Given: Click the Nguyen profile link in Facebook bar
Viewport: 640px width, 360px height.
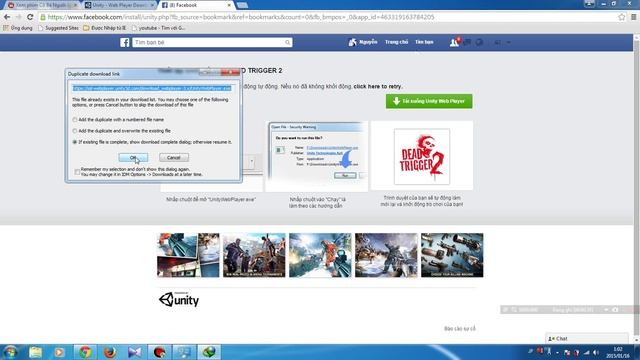Looking at the screenshot, I should (x=363, y=42).
